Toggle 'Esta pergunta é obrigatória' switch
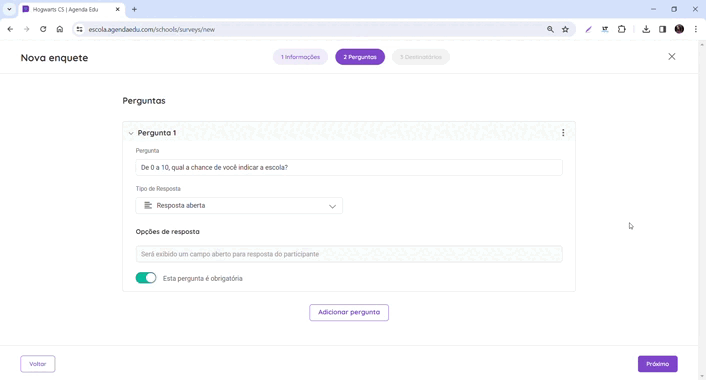Screen dimensions: 706x380 146,278
